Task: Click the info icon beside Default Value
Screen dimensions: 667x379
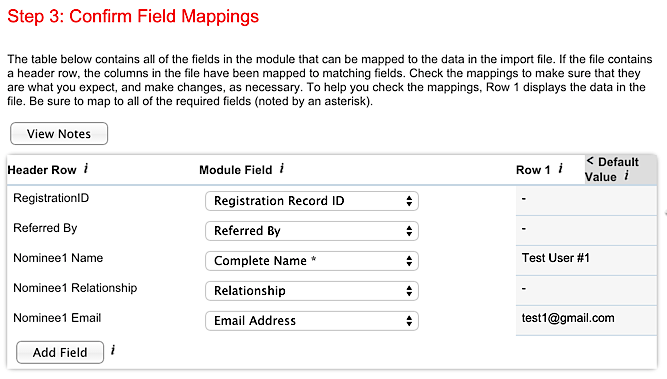Action: 627,175
